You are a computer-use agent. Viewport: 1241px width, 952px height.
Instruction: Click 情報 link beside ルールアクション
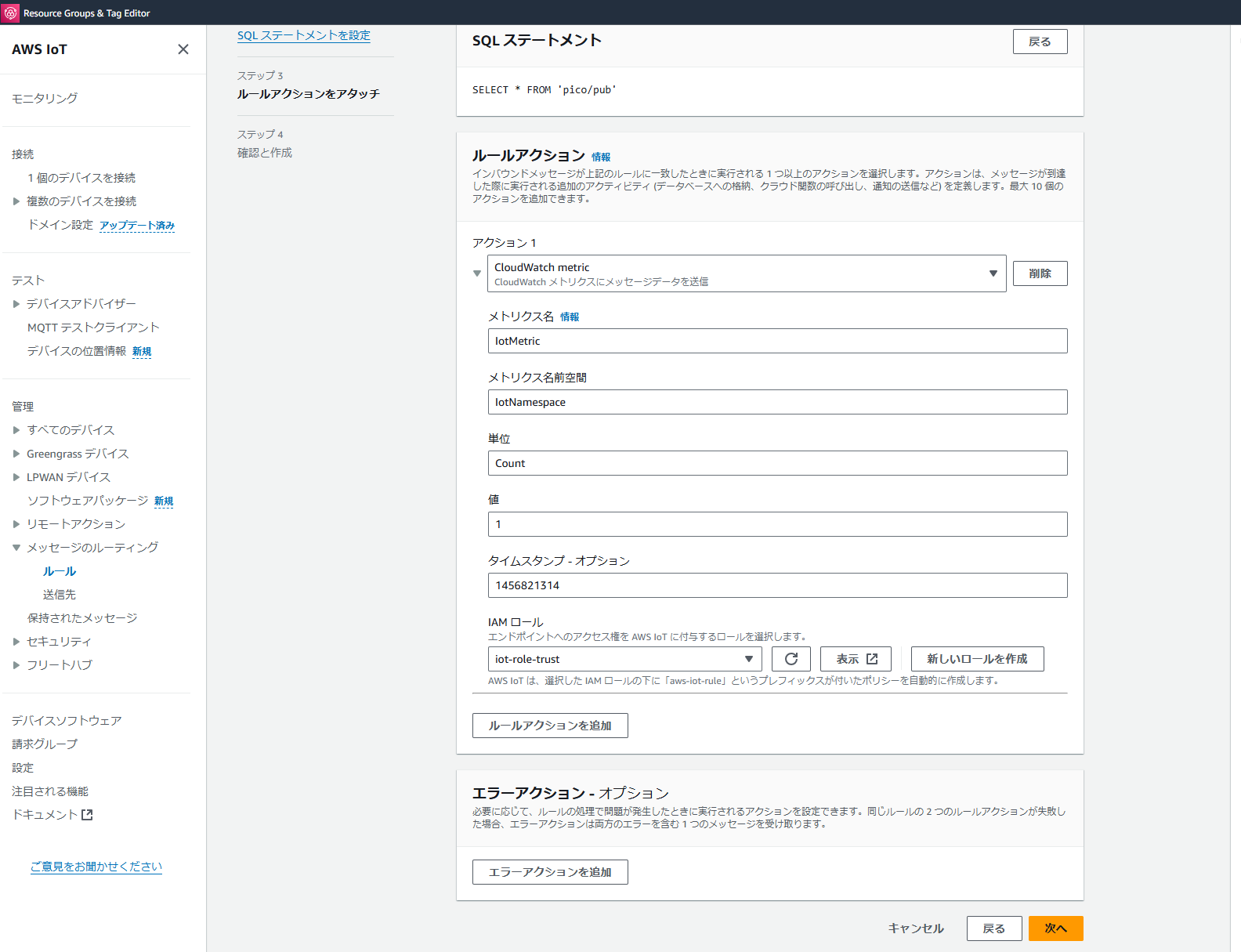click(x=601, y=157)
